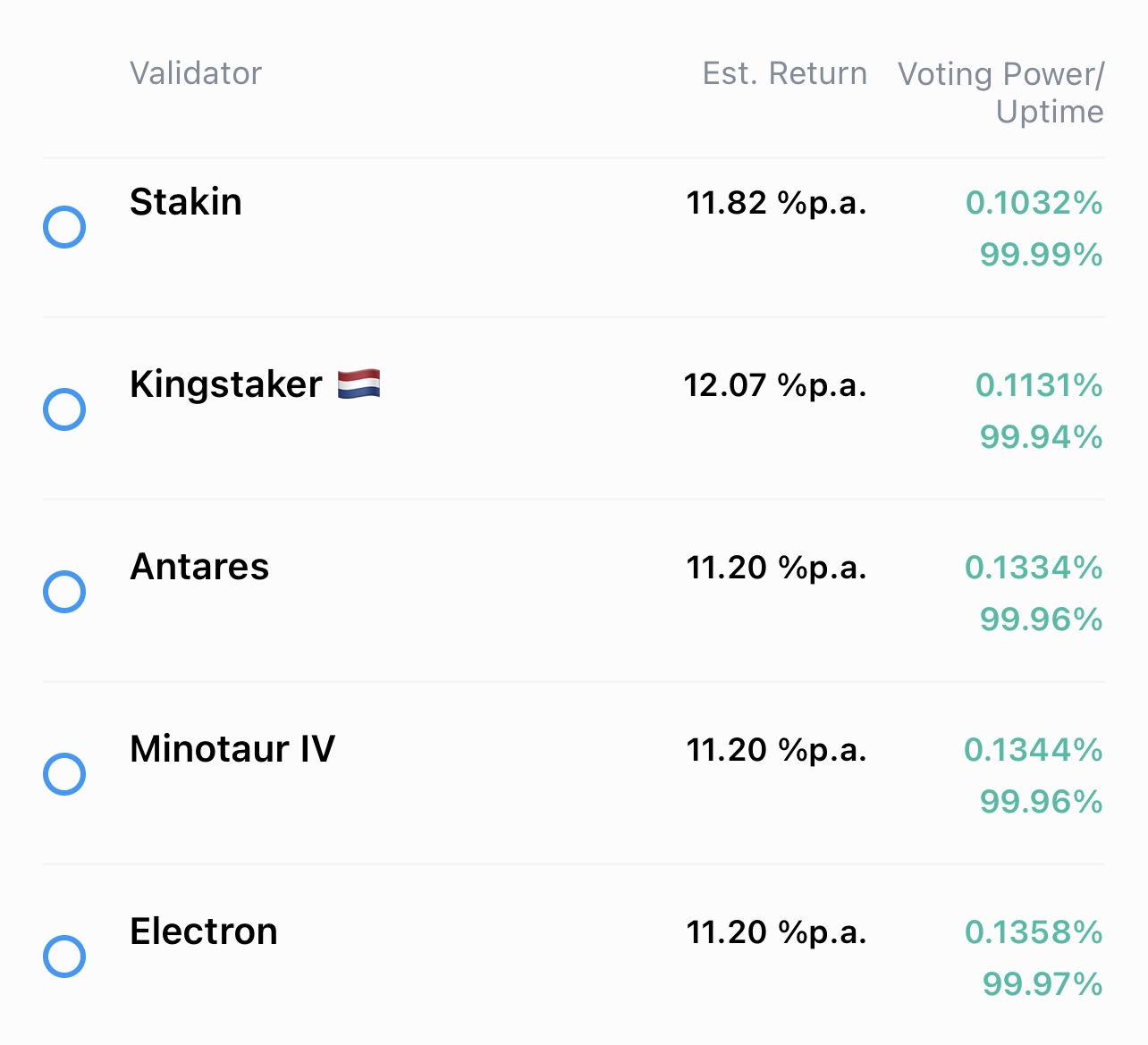The width and height of the screenshot is (1148, 1045).
Task: Click the Validator column header
Action: coord(196,73)
